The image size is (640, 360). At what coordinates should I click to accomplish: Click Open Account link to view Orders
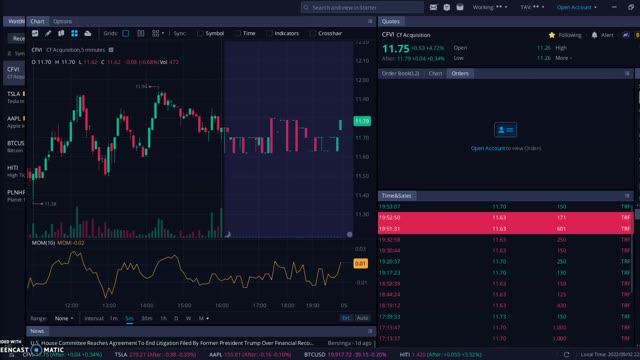coord(488,148)
